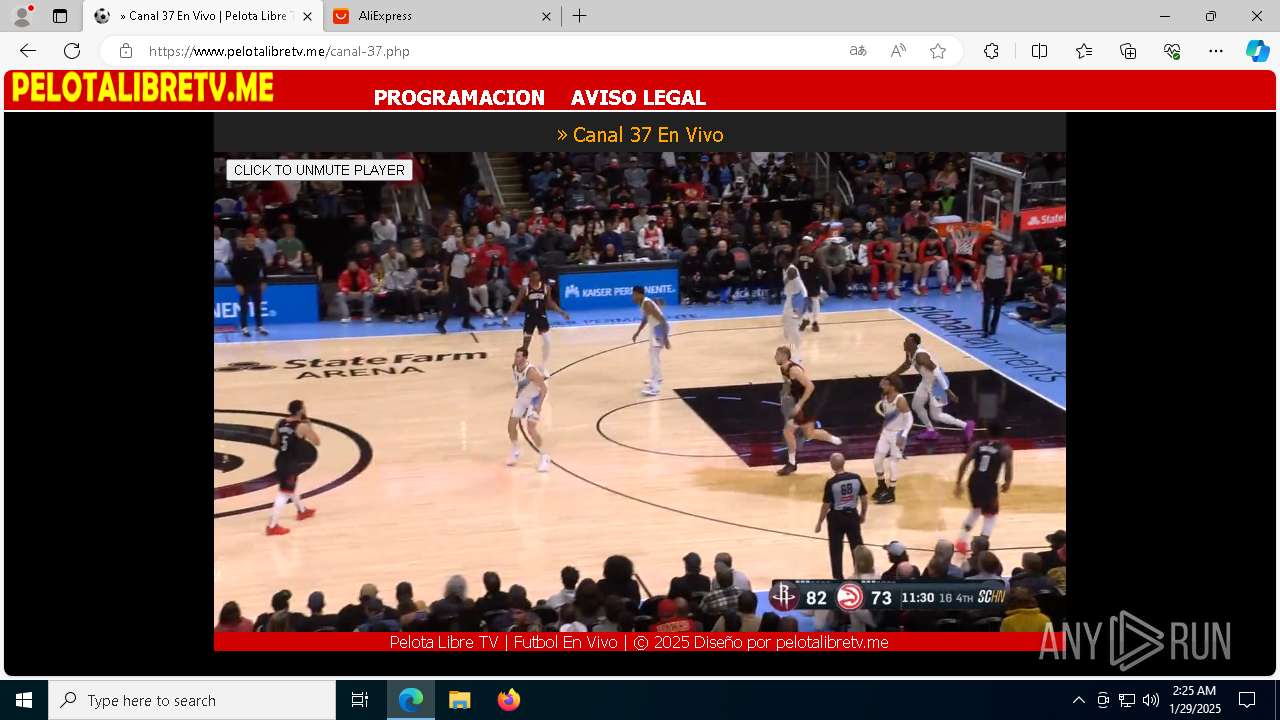Click the Canal 37 En Vivo heading
This screenshot has width=1280, height=720.
(640, 135)
